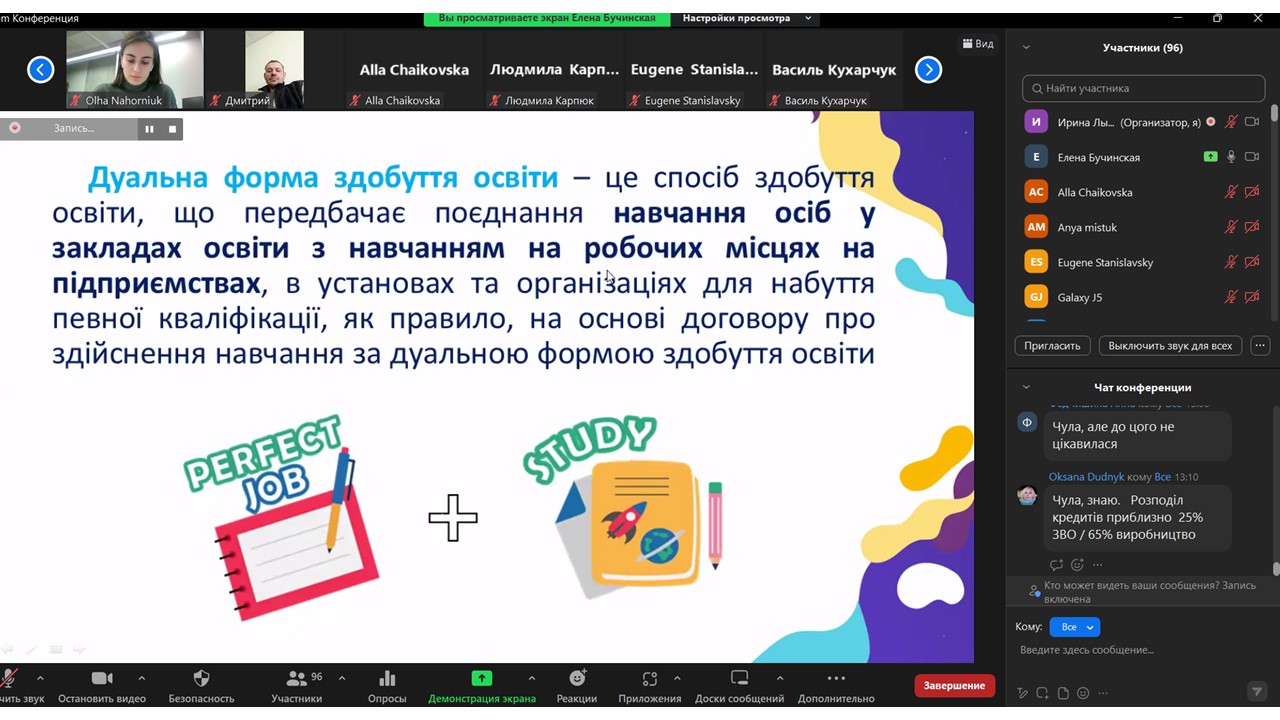Viewport: 1280px width, 720px height.
Task: Click the send message arrow in chat
Action: click(x=1257, y=692)
